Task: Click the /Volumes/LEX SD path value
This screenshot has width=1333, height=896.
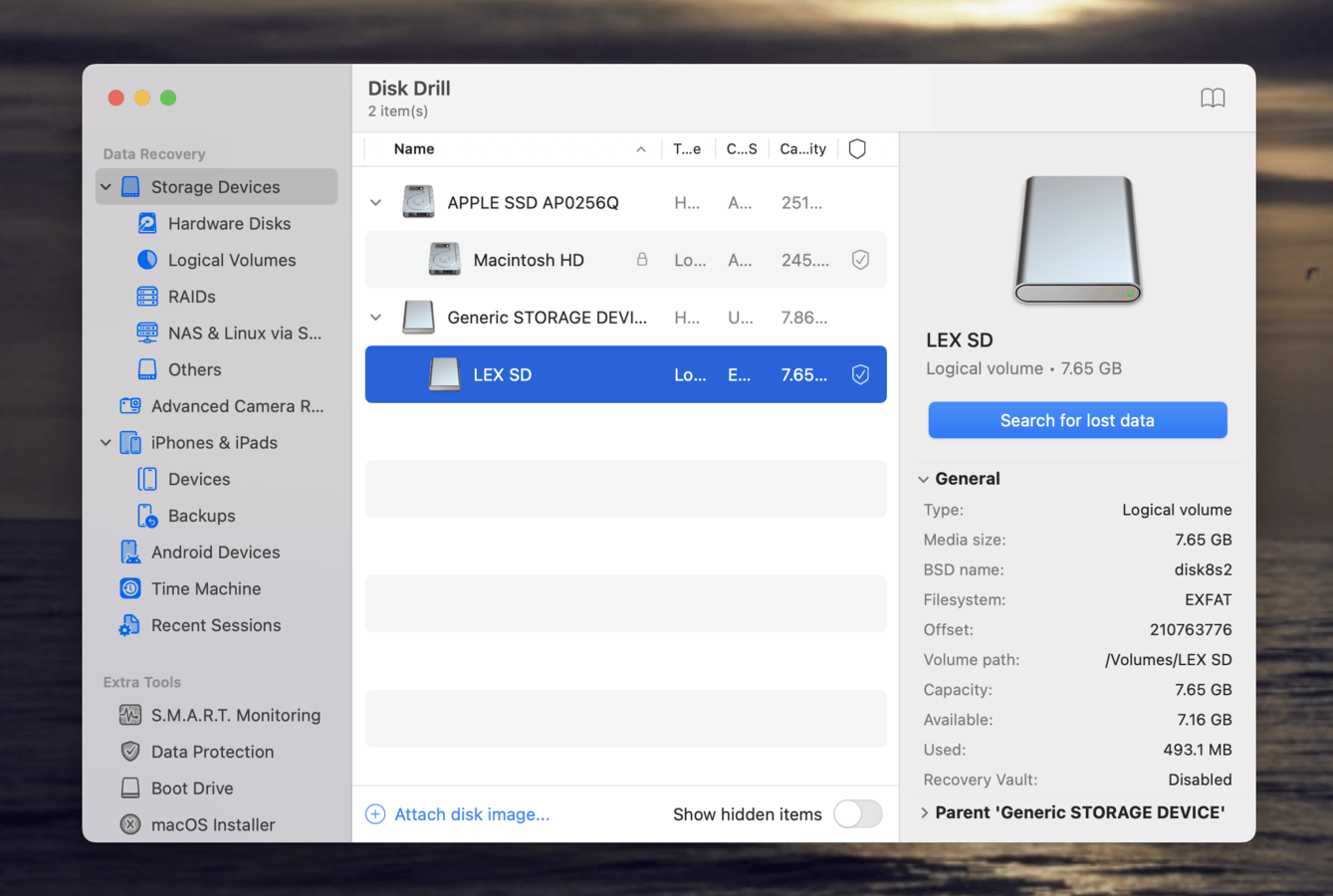Action: 1169,660
